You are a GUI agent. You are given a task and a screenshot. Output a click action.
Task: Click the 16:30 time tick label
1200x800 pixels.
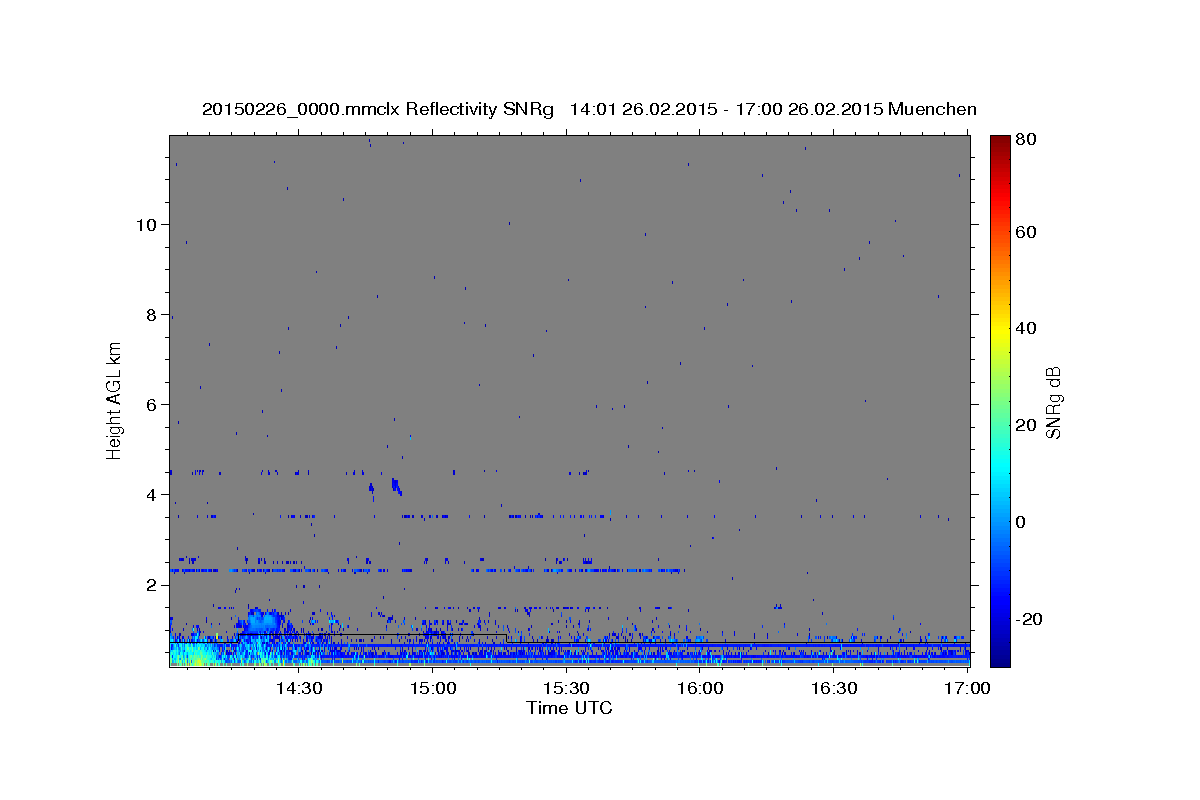pos(834,688)
